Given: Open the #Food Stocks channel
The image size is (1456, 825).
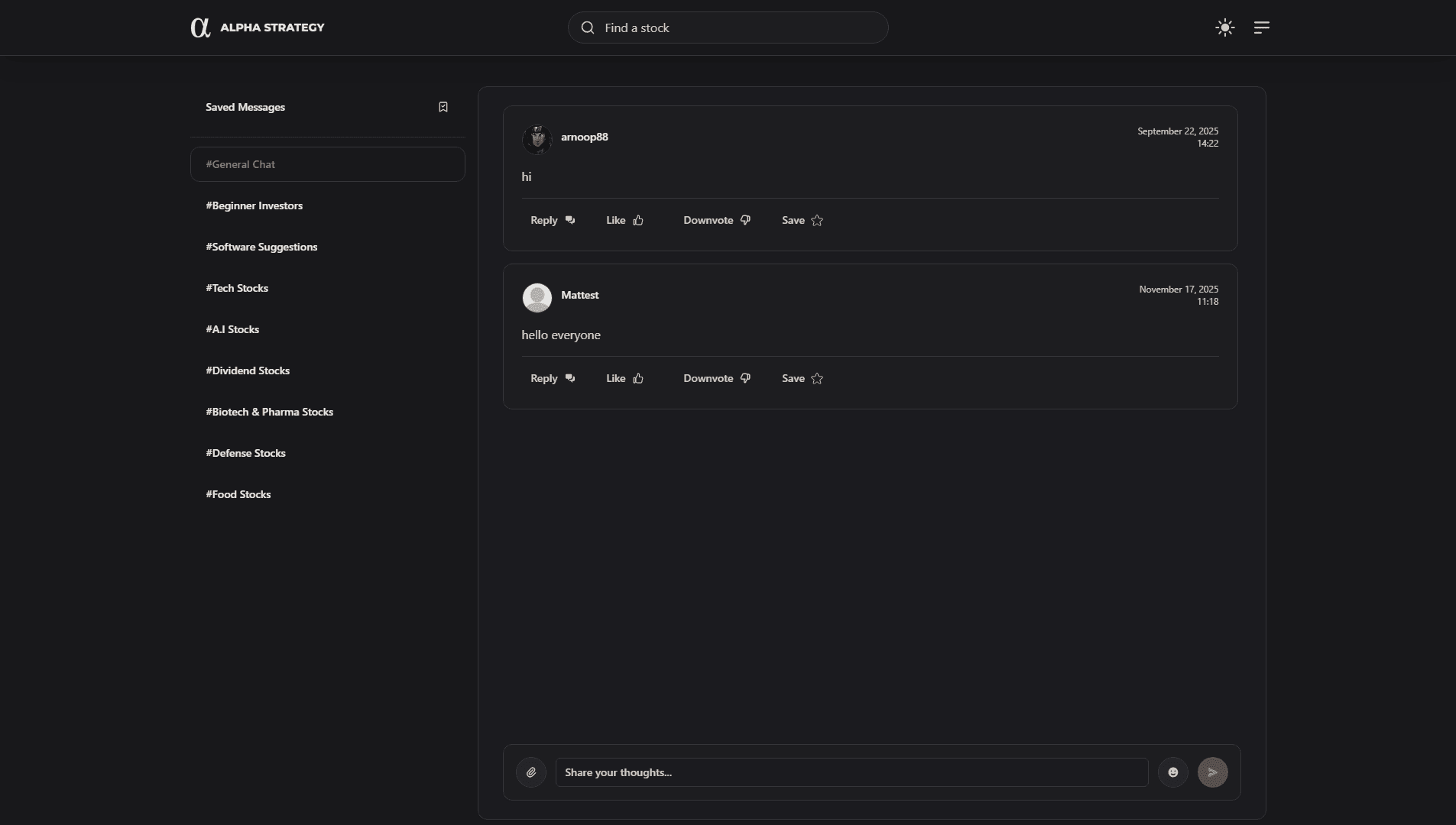Looking at the screenshot, I should [238, 494].
